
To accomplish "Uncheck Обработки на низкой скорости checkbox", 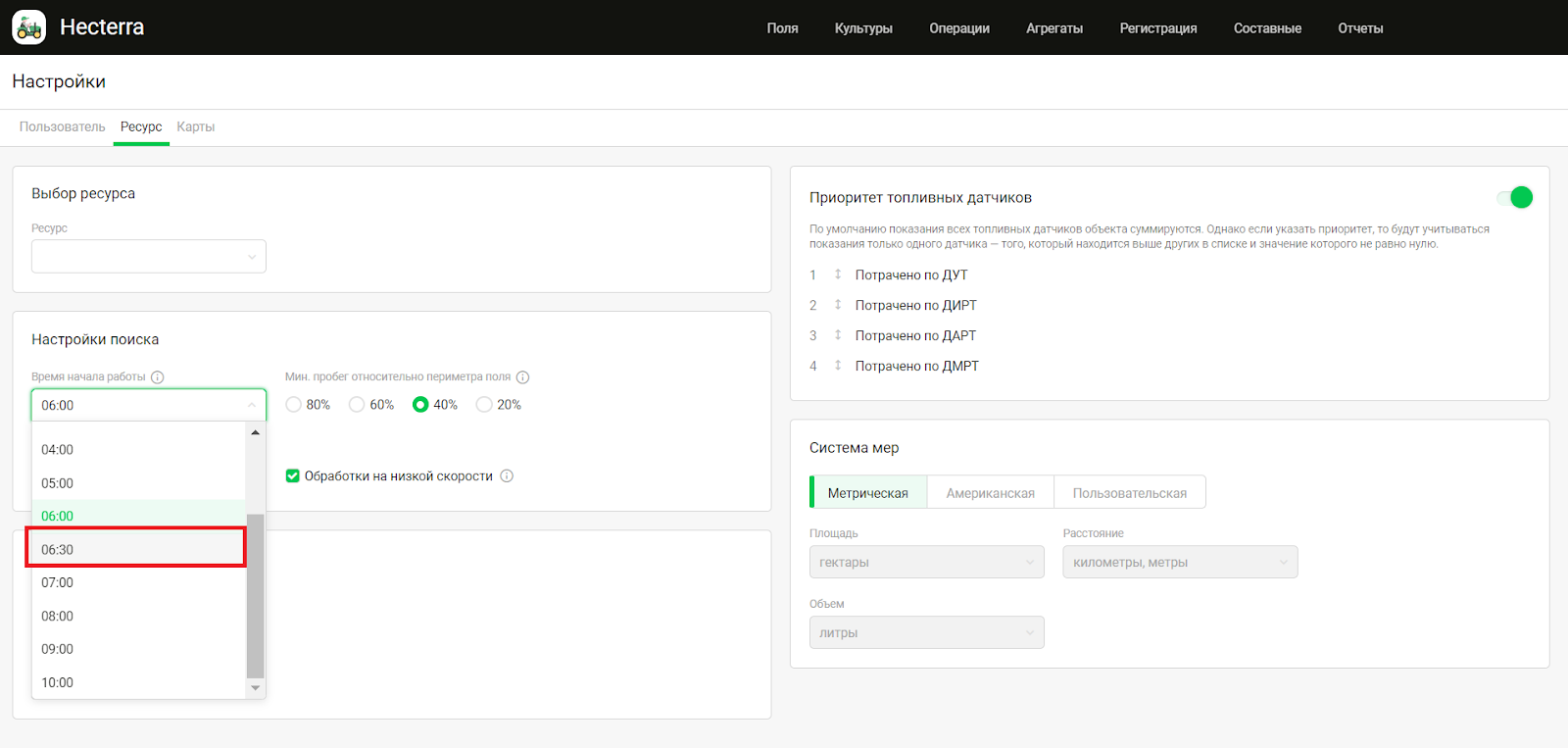I will click(292, 476).
